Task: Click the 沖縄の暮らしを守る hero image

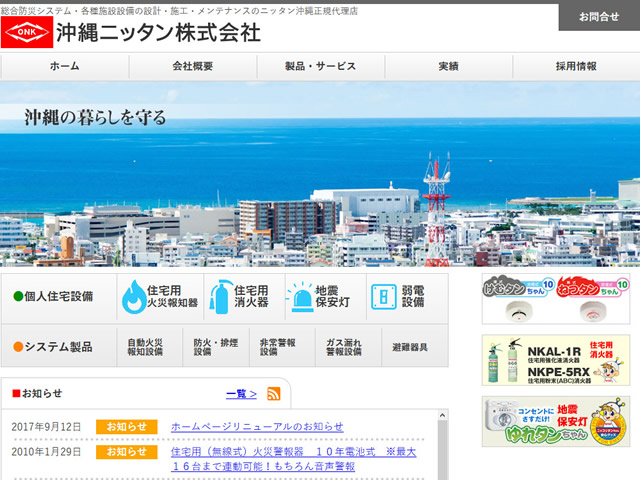Action: pyautogui.click(x=320, y=174)
